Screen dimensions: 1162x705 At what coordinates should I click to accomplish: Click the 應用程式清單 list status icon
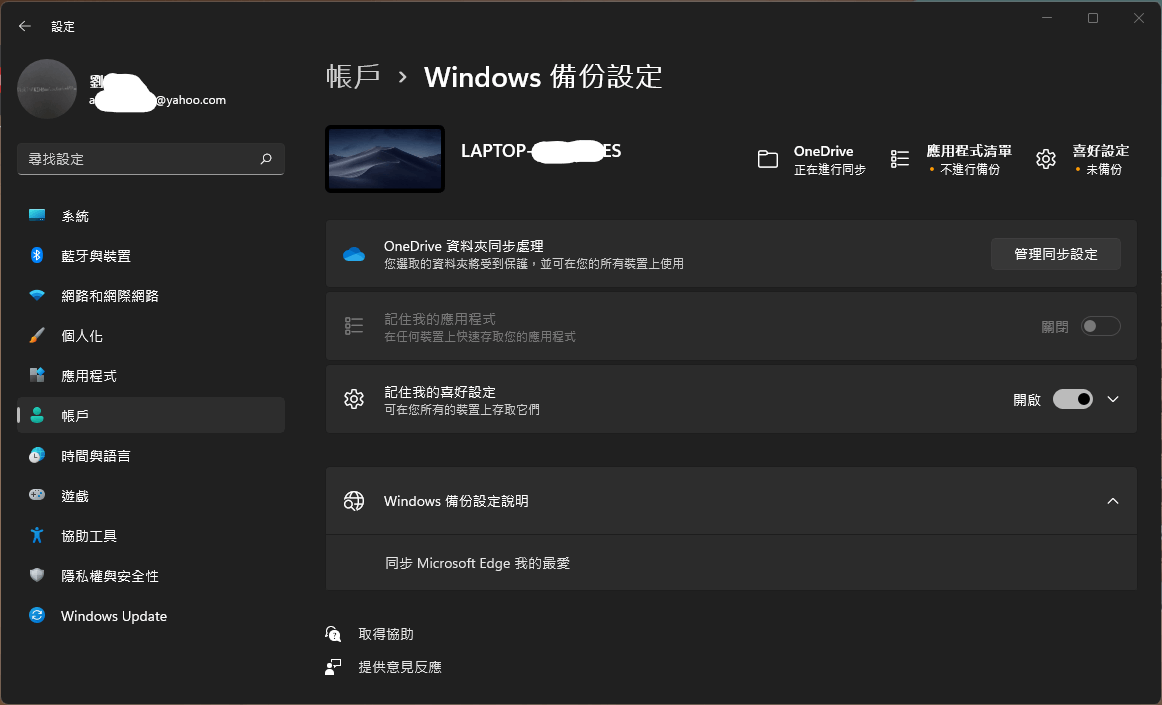(x=900, y=159)
